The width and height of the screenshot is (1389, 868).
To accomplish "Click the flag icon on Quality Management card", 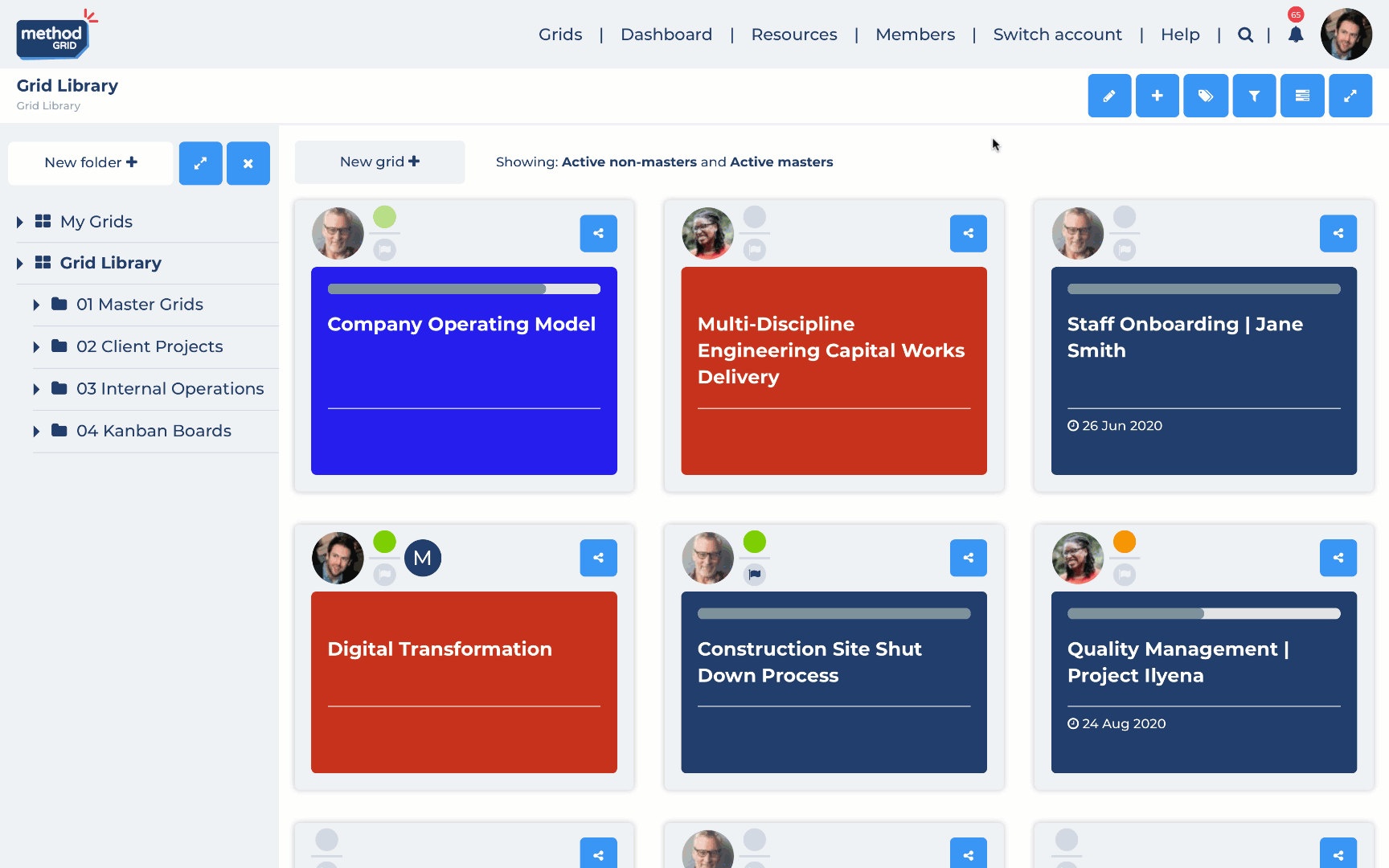I will 1125,574.
